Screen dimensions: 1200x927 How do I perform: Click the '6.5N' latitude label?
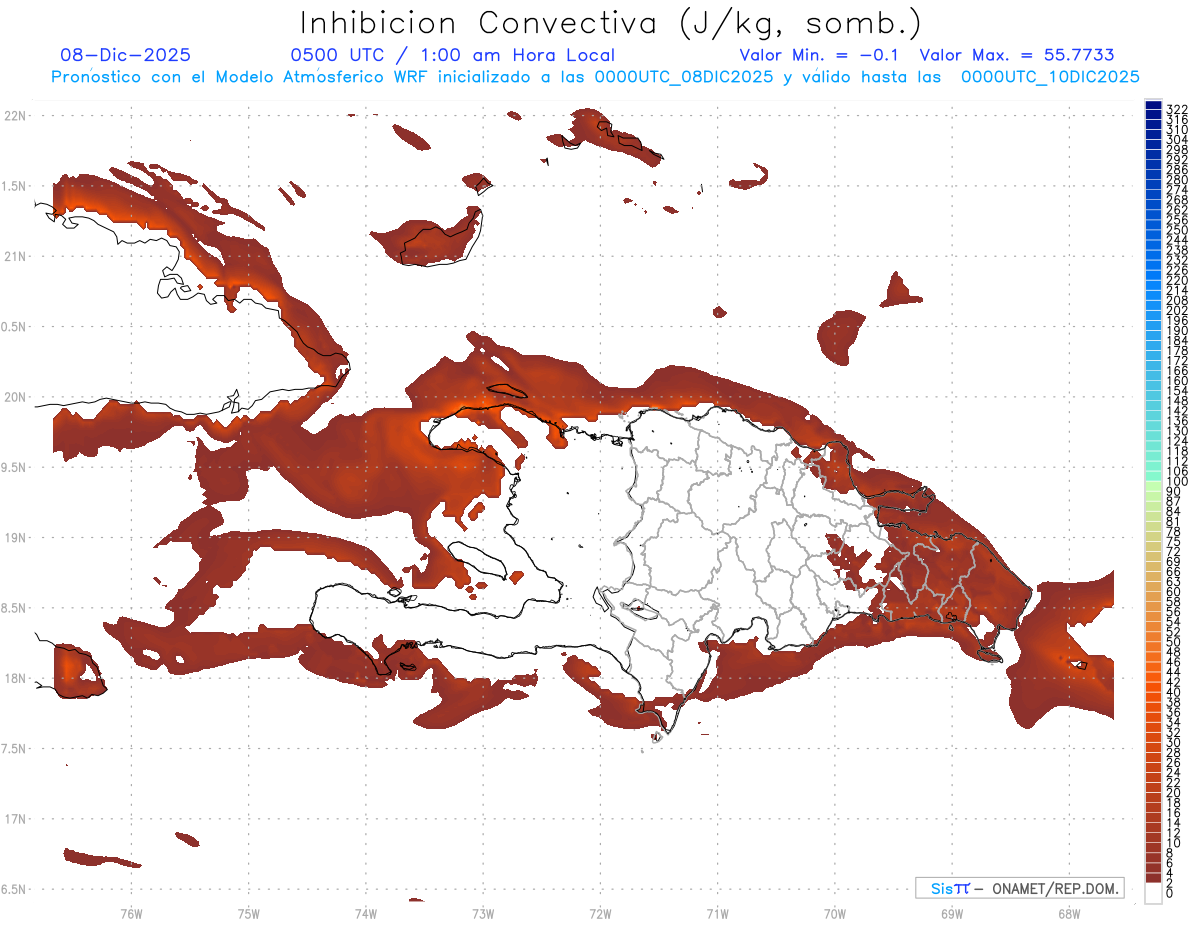coord(14,889)
